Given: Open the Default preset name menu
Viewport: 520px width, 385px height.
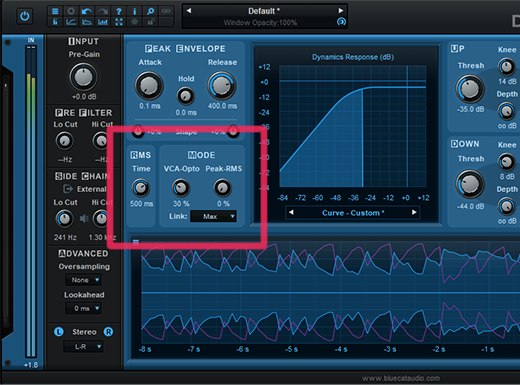Looking at the screenshot, I should 264,11.
